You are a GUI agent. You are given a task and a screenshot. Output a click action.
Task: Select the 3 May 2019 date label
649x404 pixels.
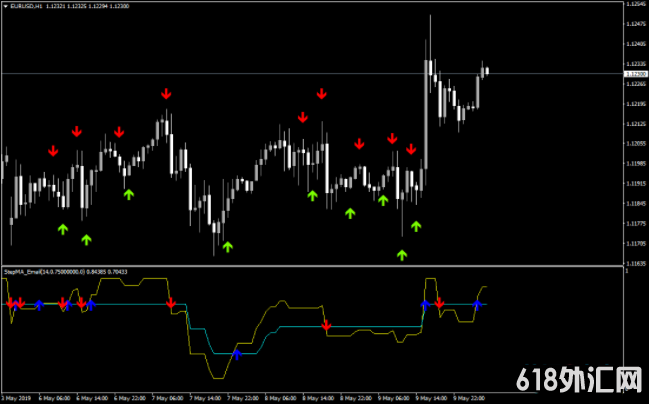(x=18, y=398)
